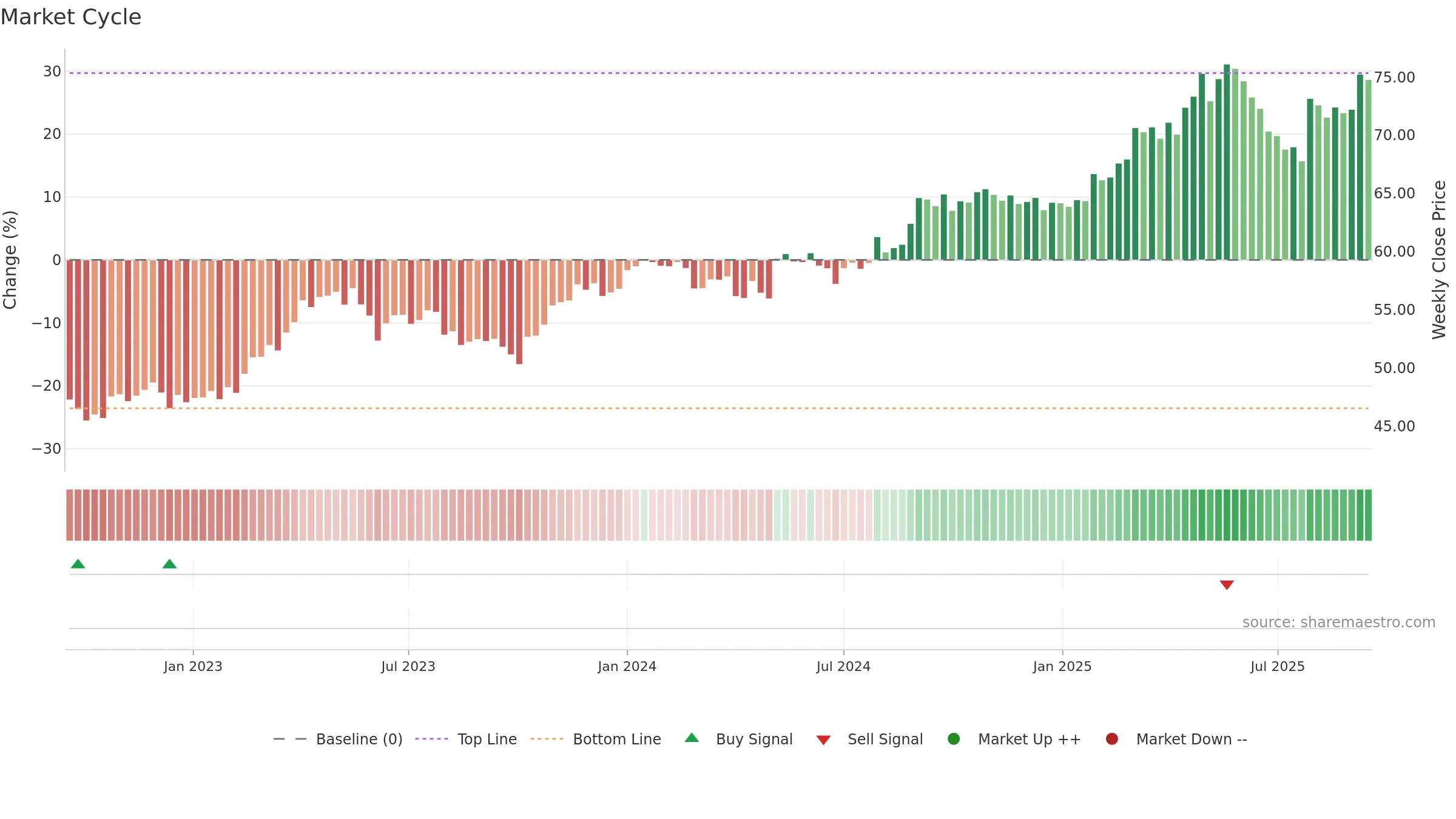Click the lowest red bar below bottom line
The width and height of the screenshot is (1456, 819).
pos(86,340)
